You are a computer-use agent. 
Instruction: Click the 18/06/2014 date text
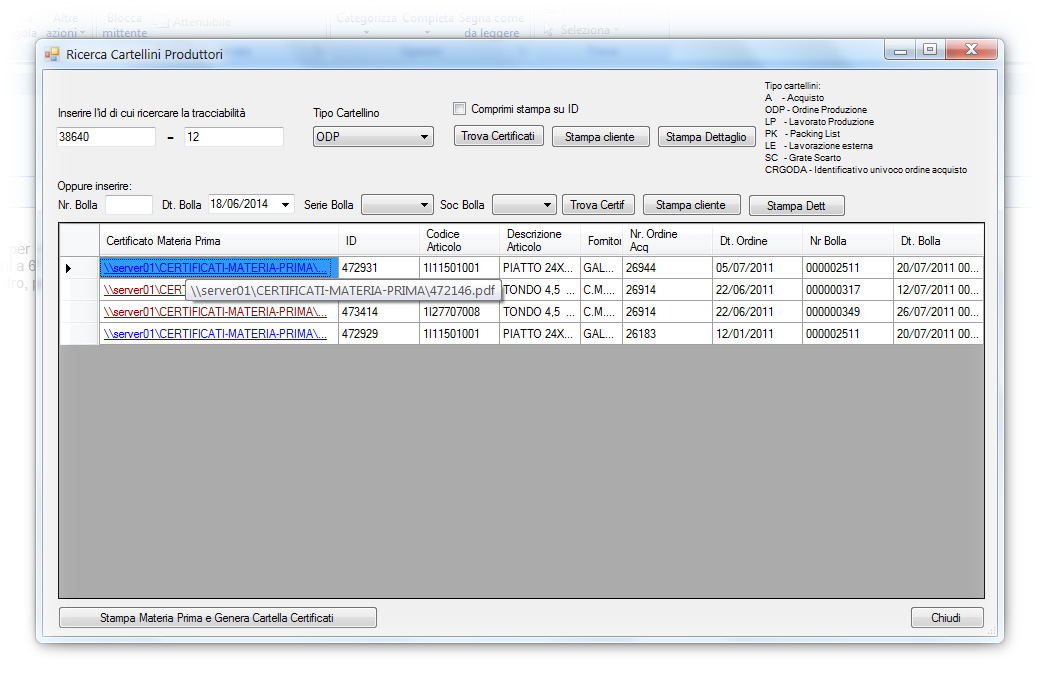[239, 204]
